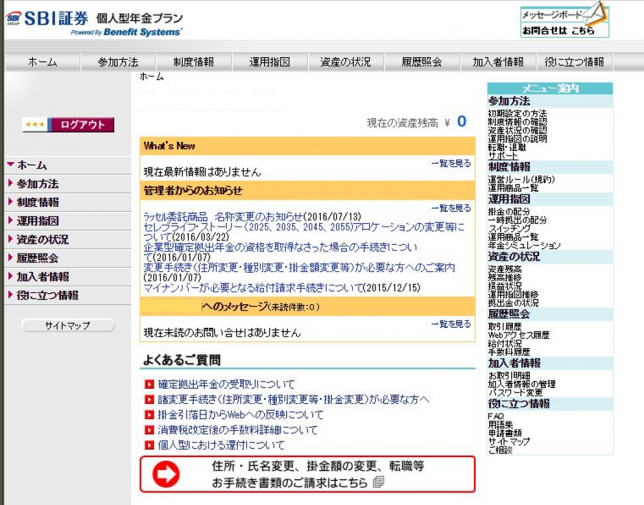
Task: Open the サイトマップ button
Action: point(68,326)
